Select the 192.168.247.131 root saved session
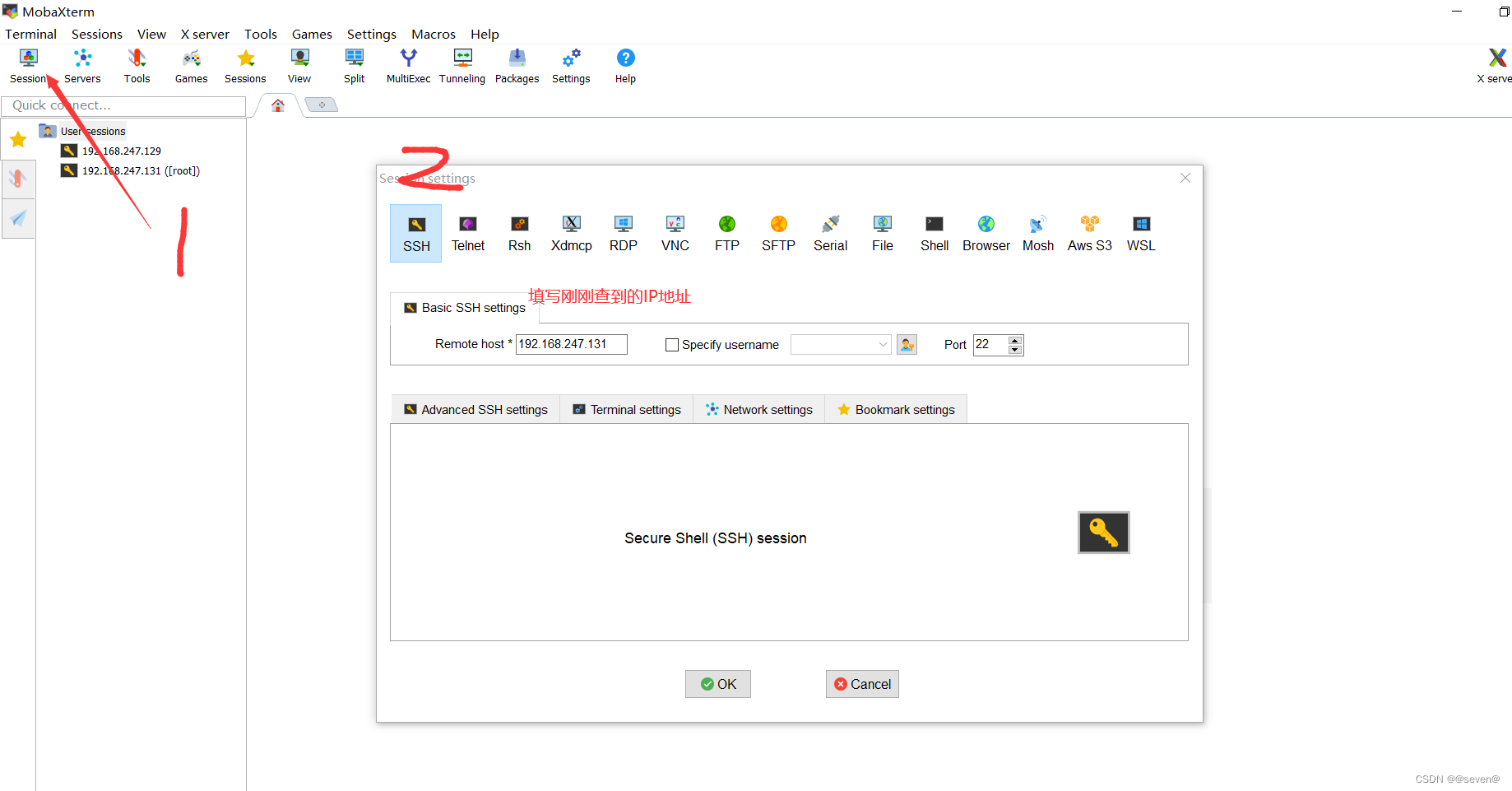Viewport: 1512px width, 791px height. 140,170
